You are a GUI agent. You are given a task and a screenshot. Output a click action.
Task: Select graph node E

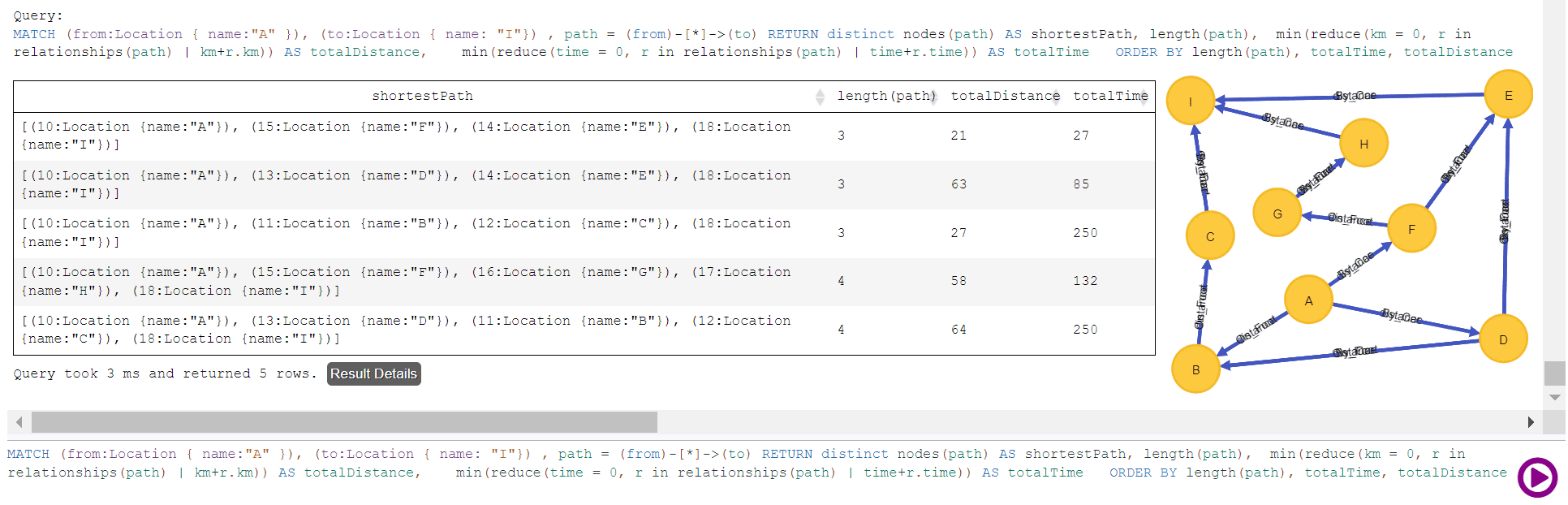click(1508, 95)
